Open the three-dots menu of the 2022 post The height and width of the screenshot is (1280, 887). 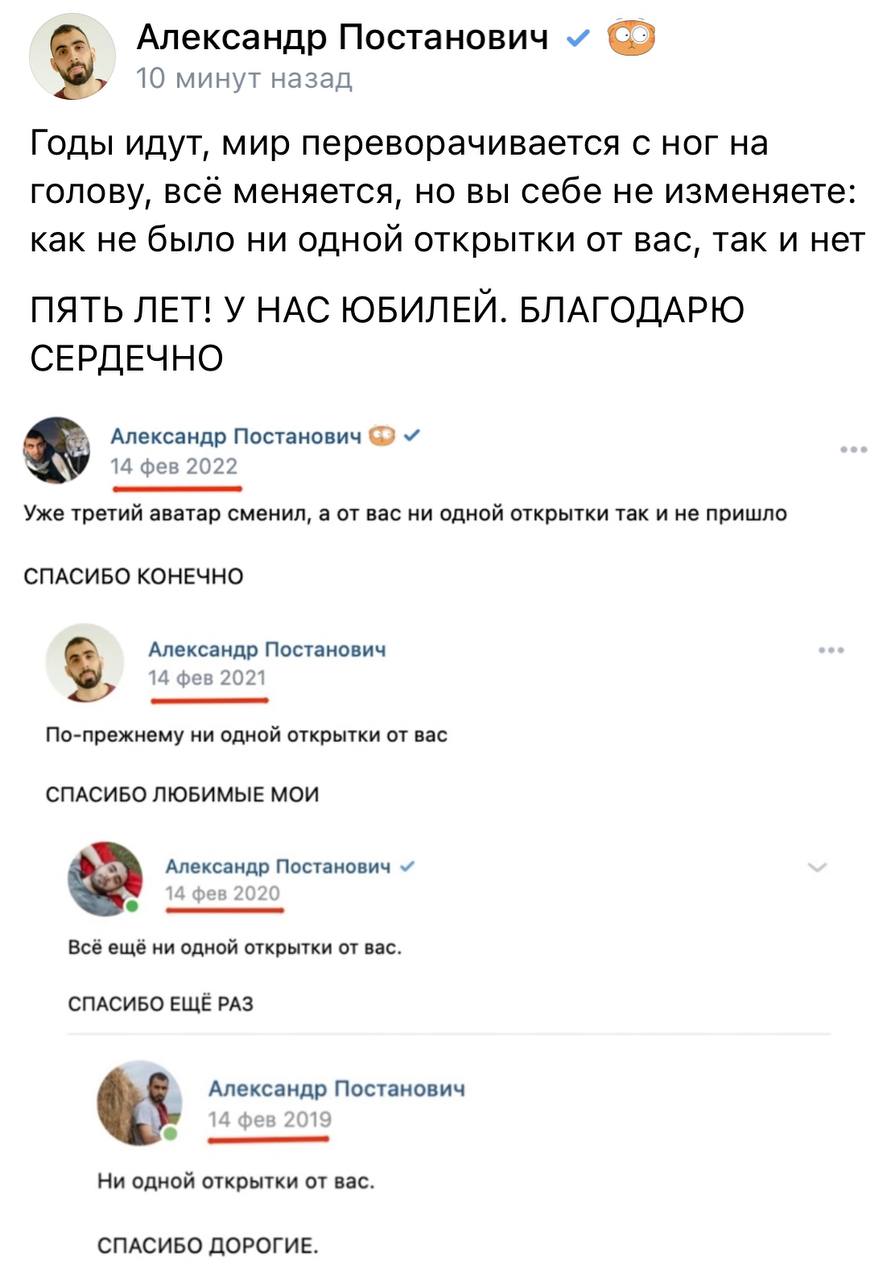click(854, 450)
